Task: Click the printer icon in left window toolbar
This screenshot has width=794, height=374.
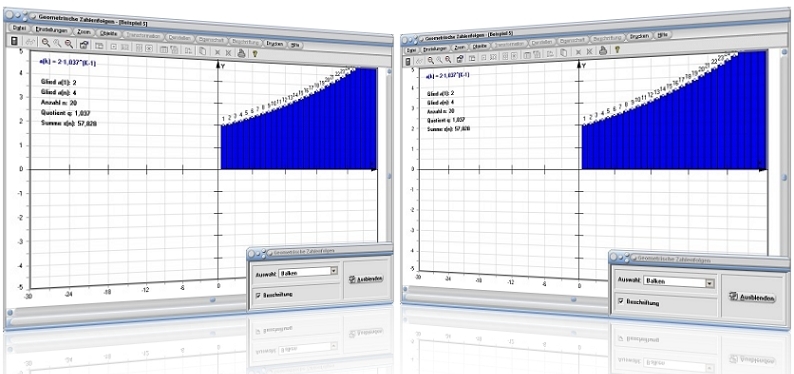Action: click(x=242, y=52)
